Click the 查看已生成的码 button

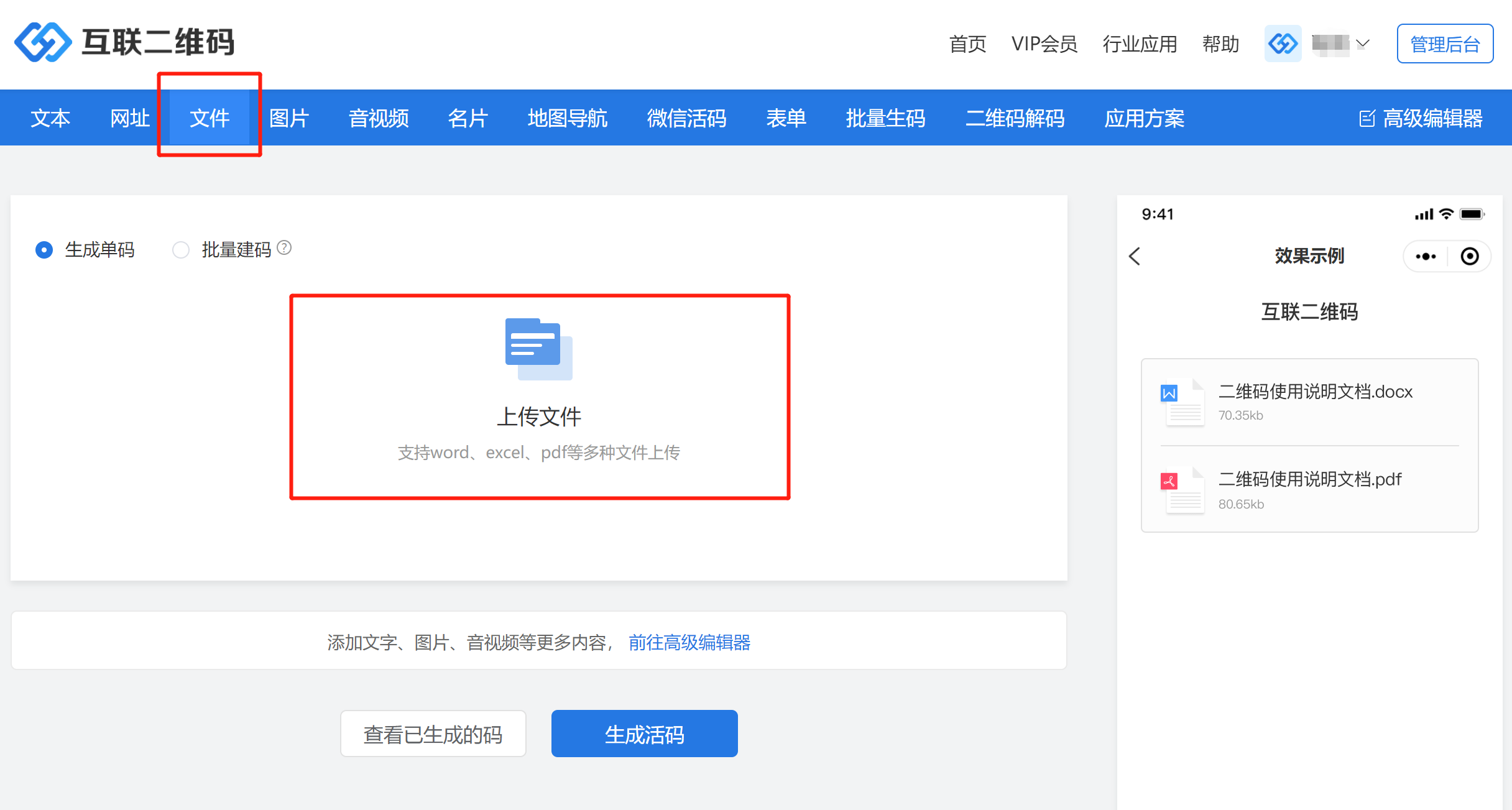point(433,734)
